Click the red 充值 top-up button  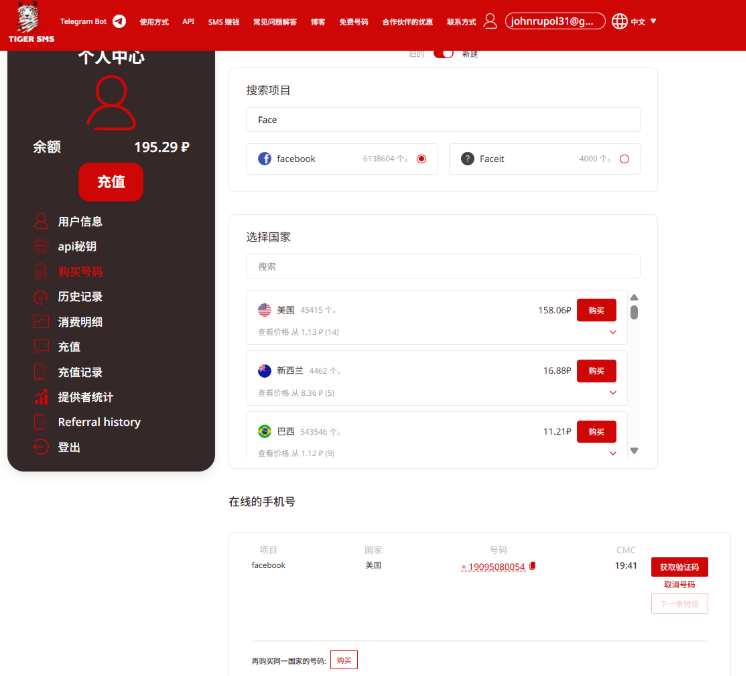111,182
